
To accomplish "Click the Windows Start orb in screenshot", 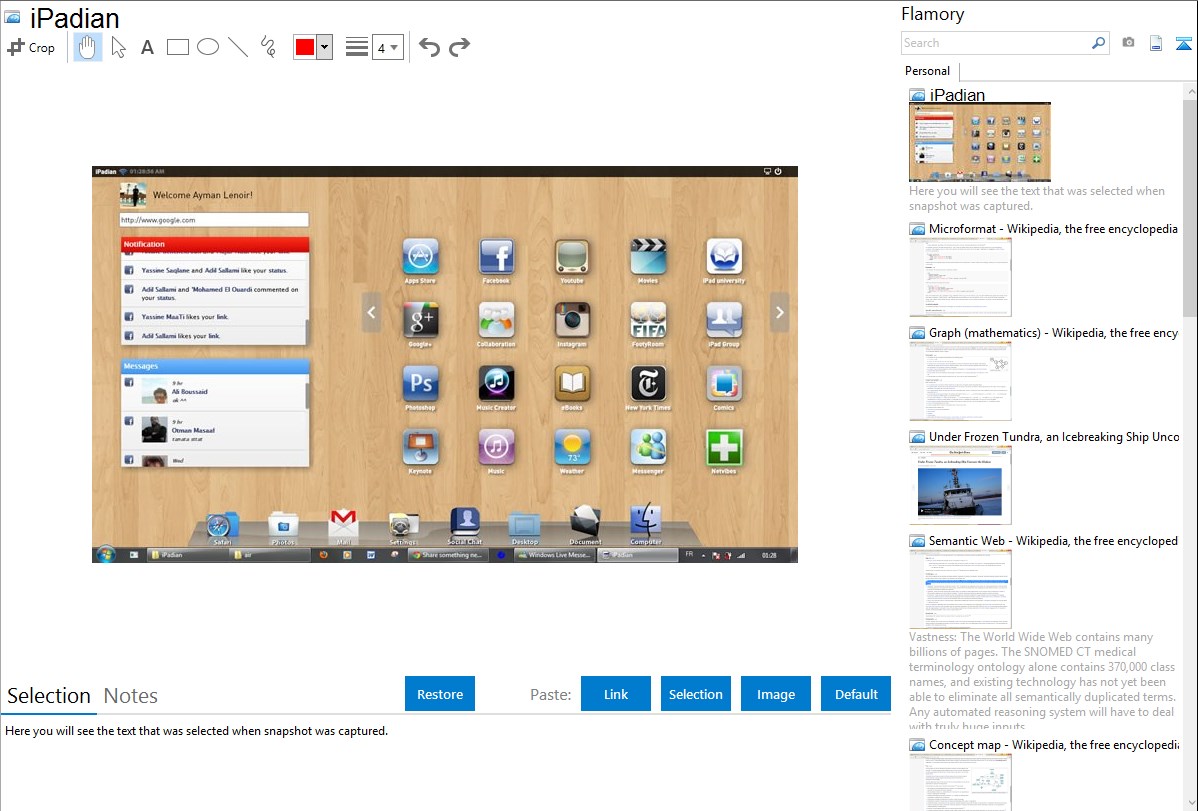I will tap(105, 555).
